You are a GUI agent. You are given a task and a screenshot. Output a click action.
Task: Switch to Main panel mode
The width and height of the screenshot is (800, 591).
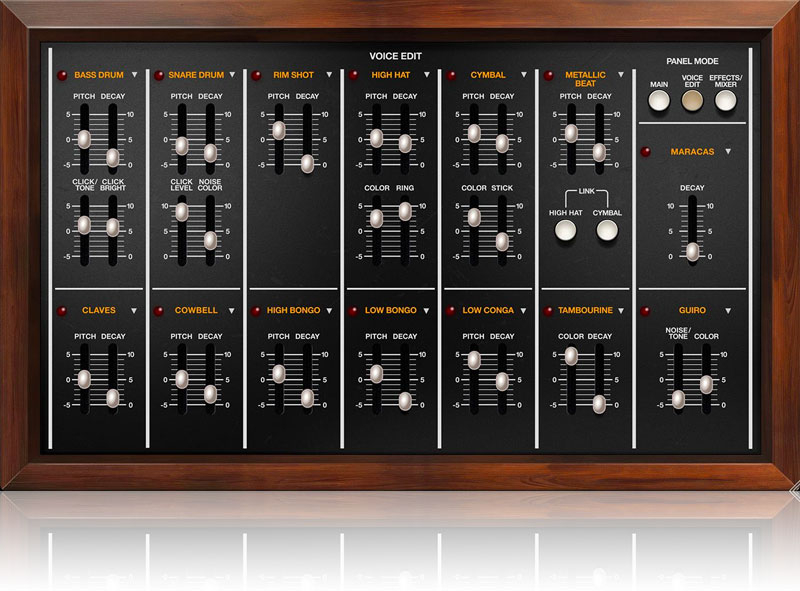pyautogui.click(x=658, y=100)
